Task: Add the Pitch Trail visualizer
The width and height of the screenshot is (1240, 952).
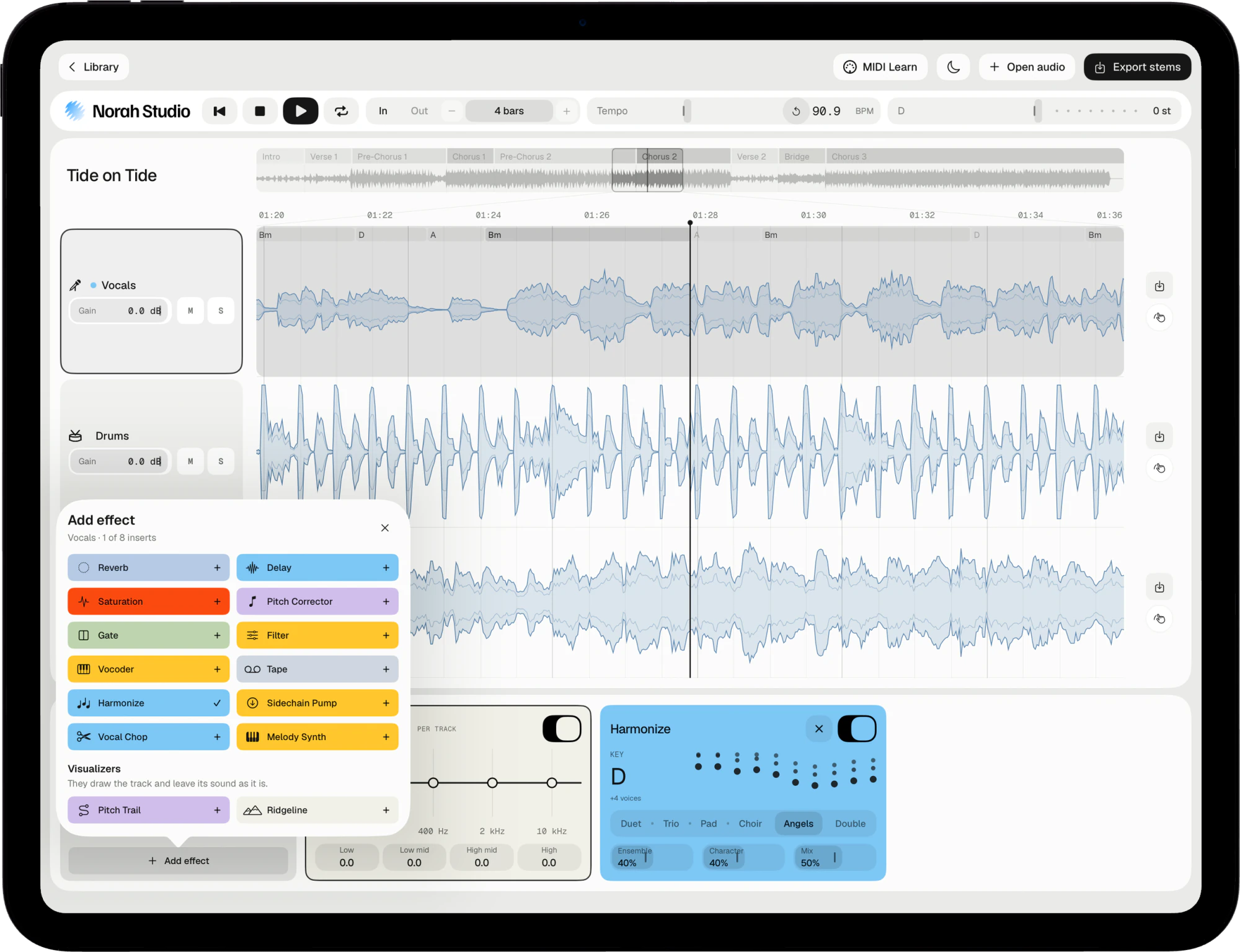Action: (x=148, y=810)
